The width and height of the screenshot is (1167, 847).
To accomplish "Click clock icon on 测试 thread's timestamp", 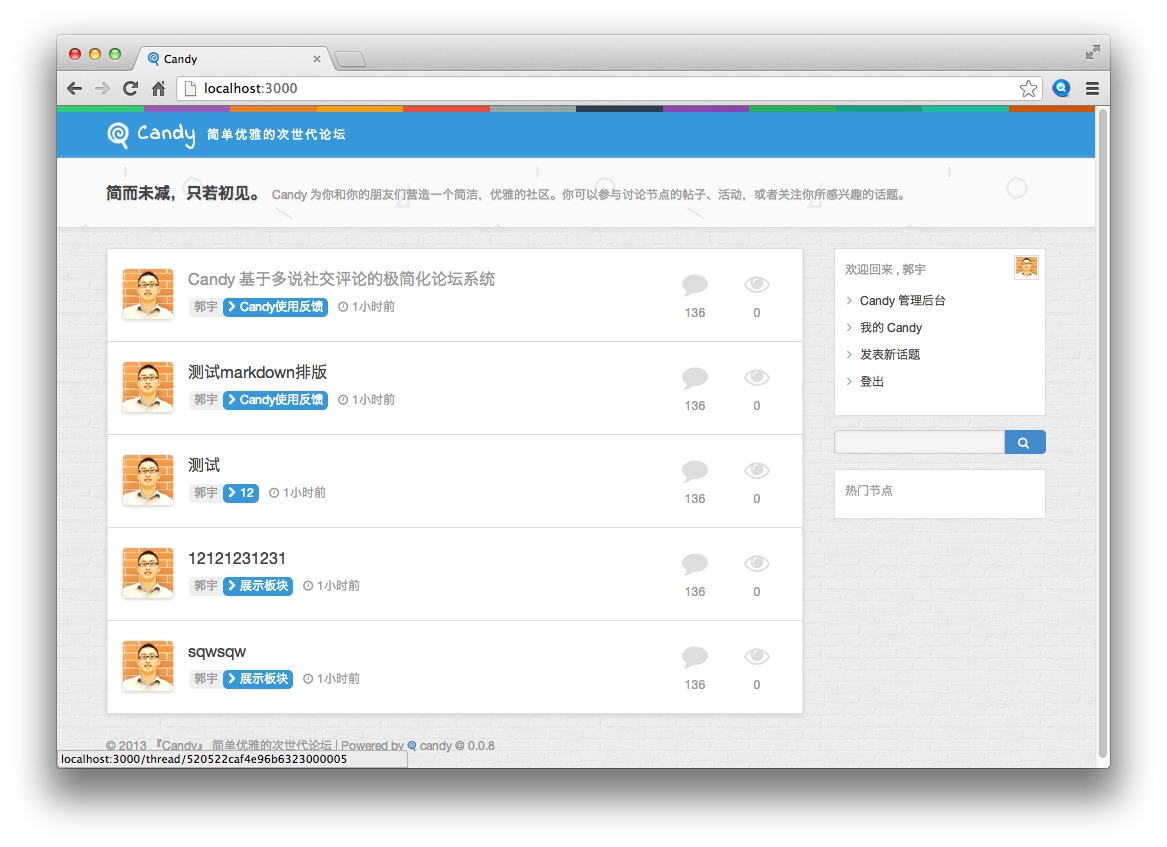I will (x=274, y=493).
